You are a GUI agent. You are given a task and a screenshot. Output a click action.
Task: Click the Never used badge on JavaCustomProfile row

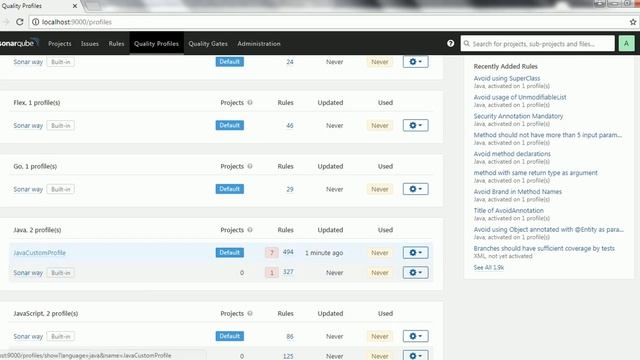(x=380, y=253)
